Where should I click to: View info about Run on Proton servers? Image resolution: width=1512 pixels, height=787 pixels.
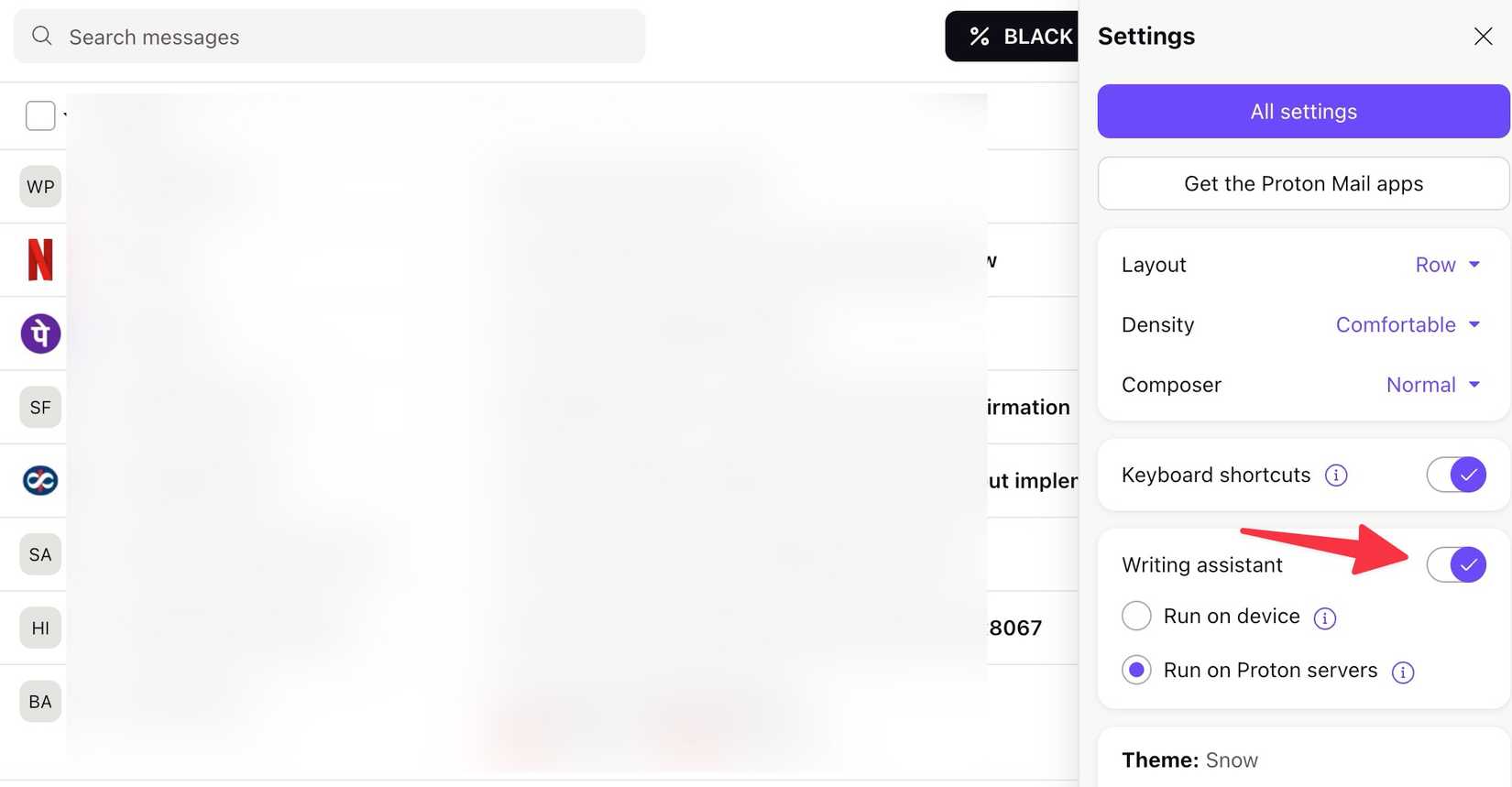[1402, 672]
